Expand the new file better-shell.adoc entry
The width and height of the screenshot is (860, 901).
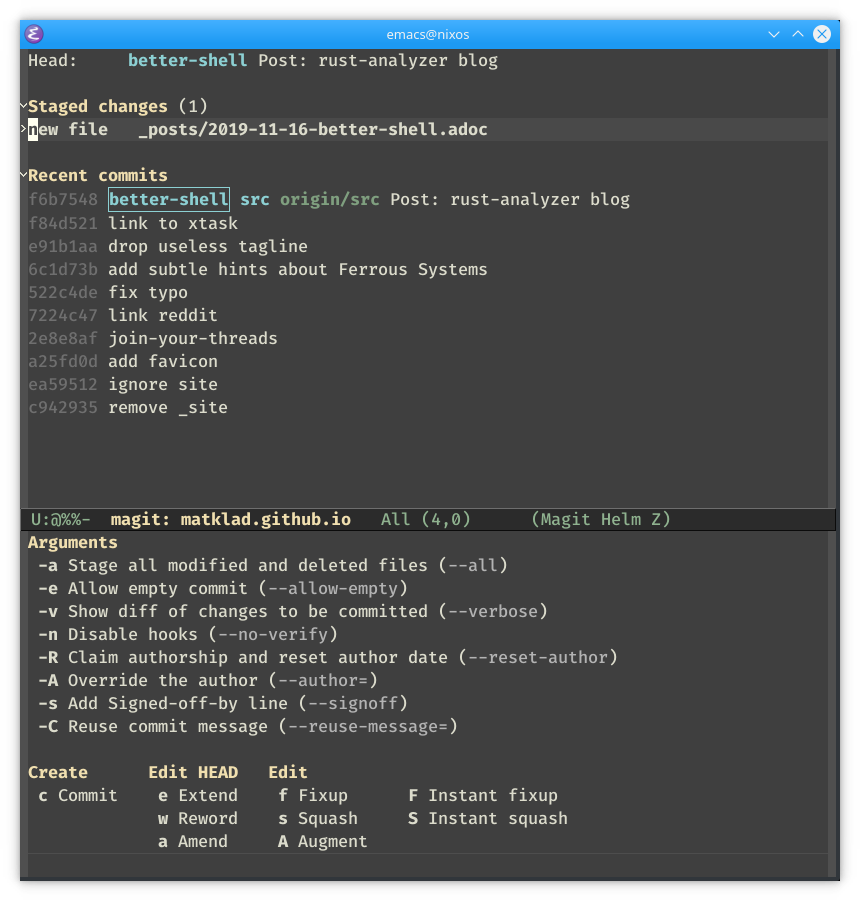(x=24, y=129)
